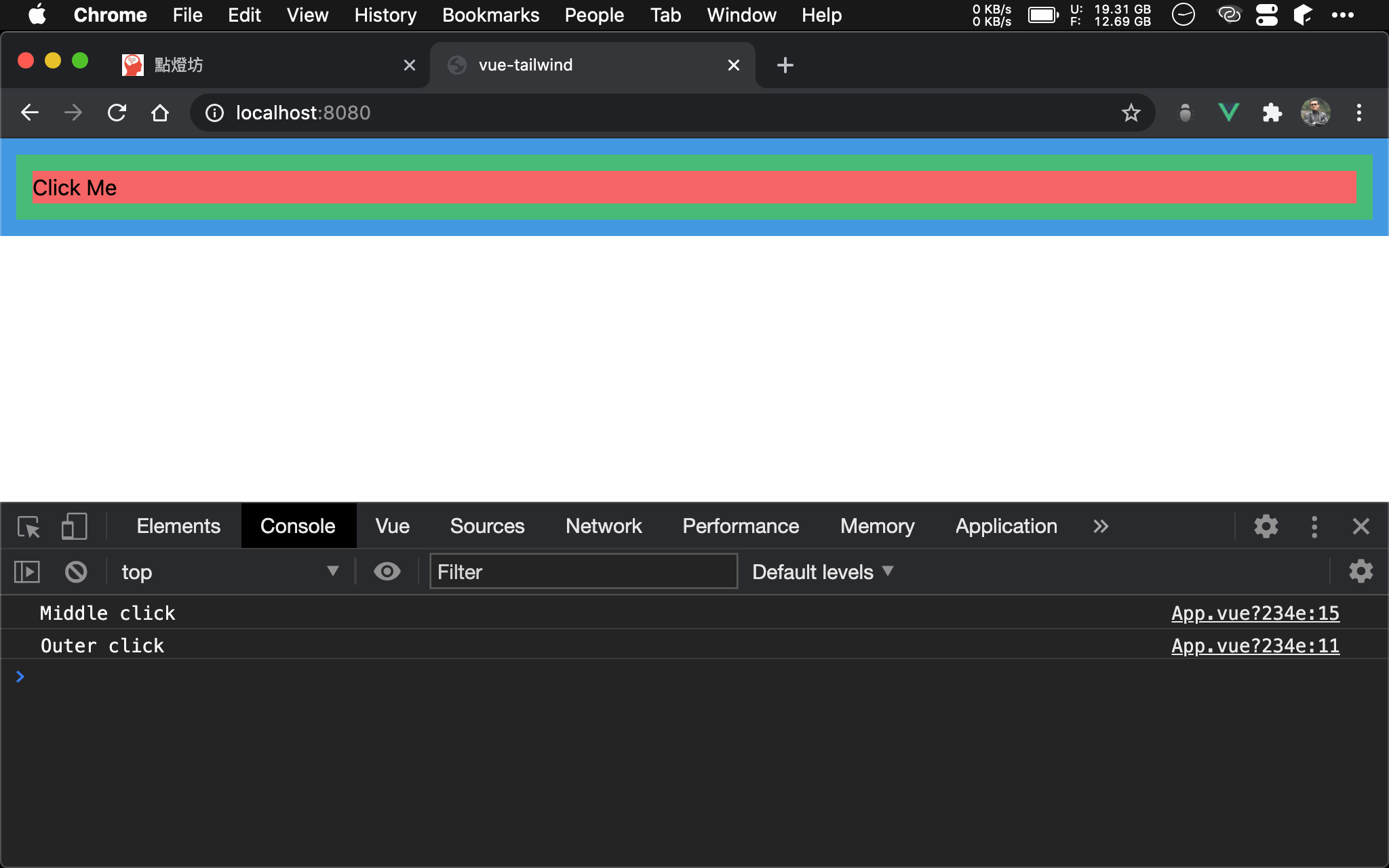Switch to the Elements tab

pyautogui.click(x=177, y=525)
